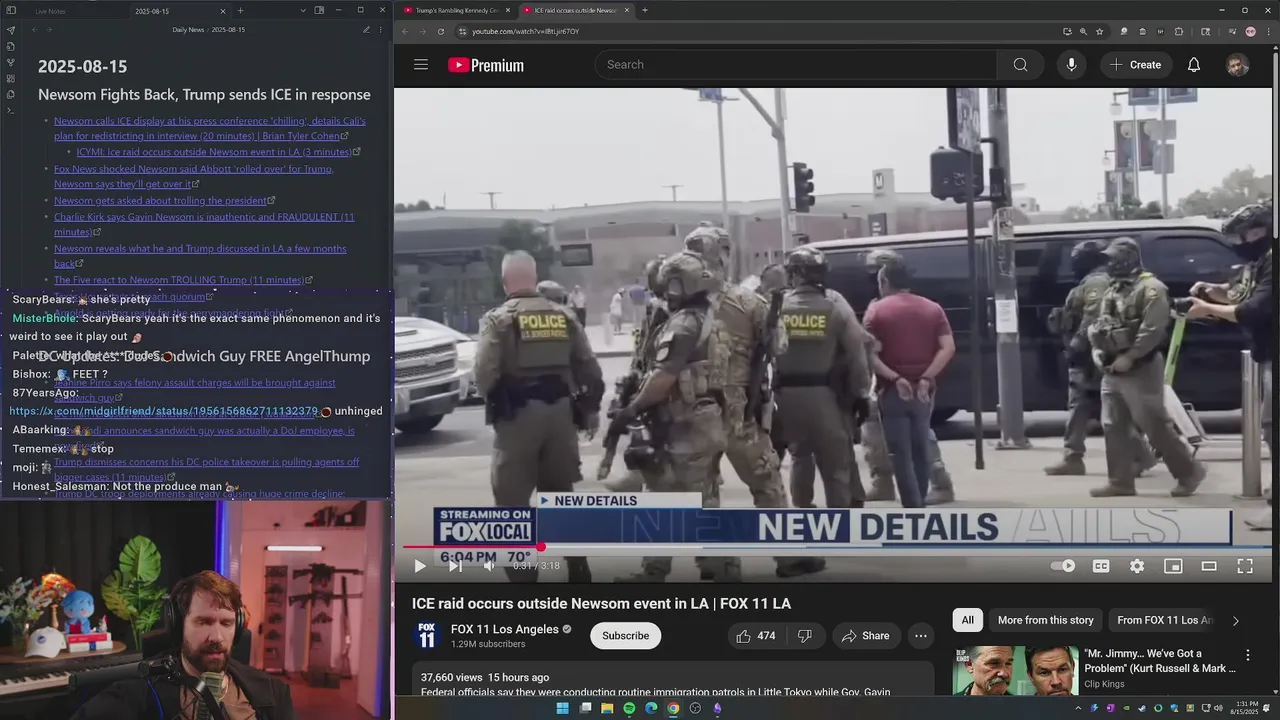This screenshot has width=1280, height=720.
Task: Toggle closed captions on the video
Action: click(1101, 566)
